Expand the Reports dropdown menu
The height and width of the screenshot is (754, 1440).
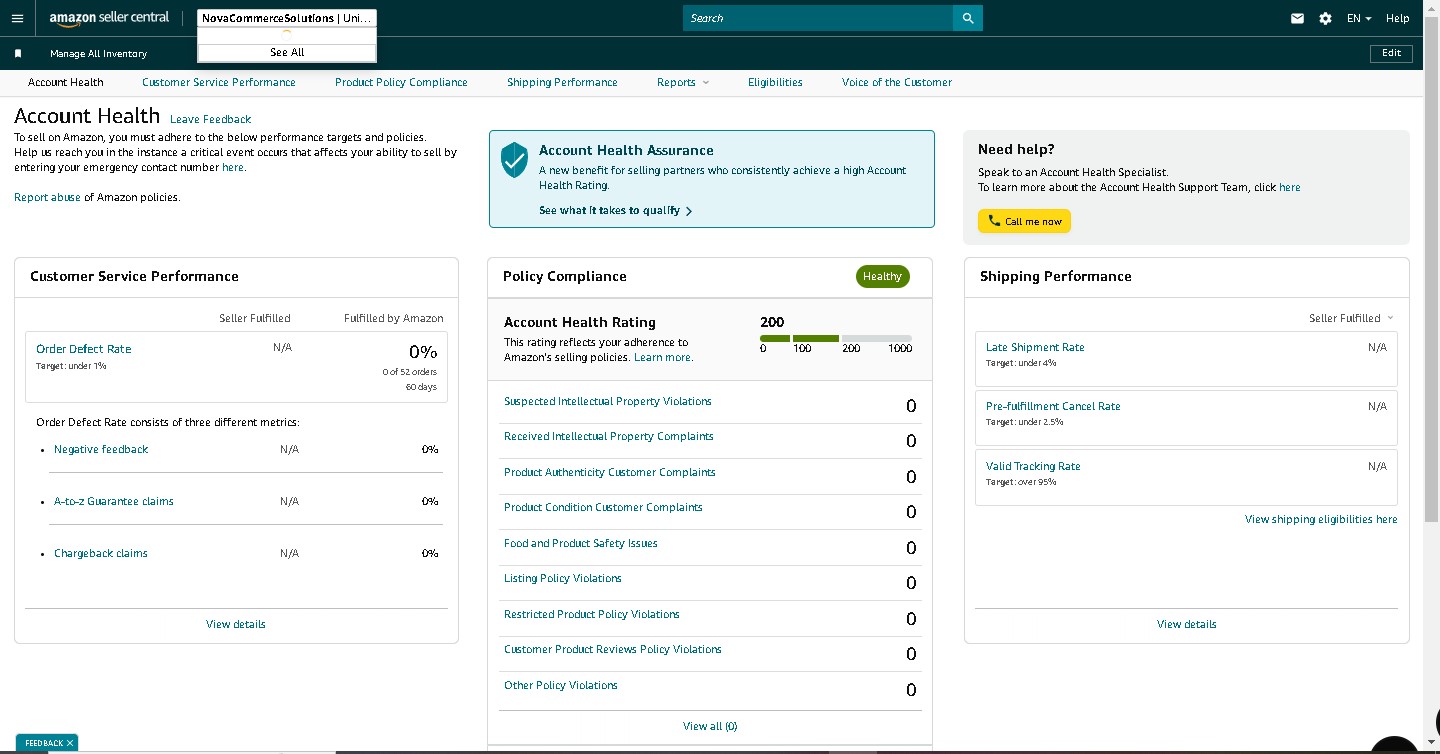pos(683,82)
